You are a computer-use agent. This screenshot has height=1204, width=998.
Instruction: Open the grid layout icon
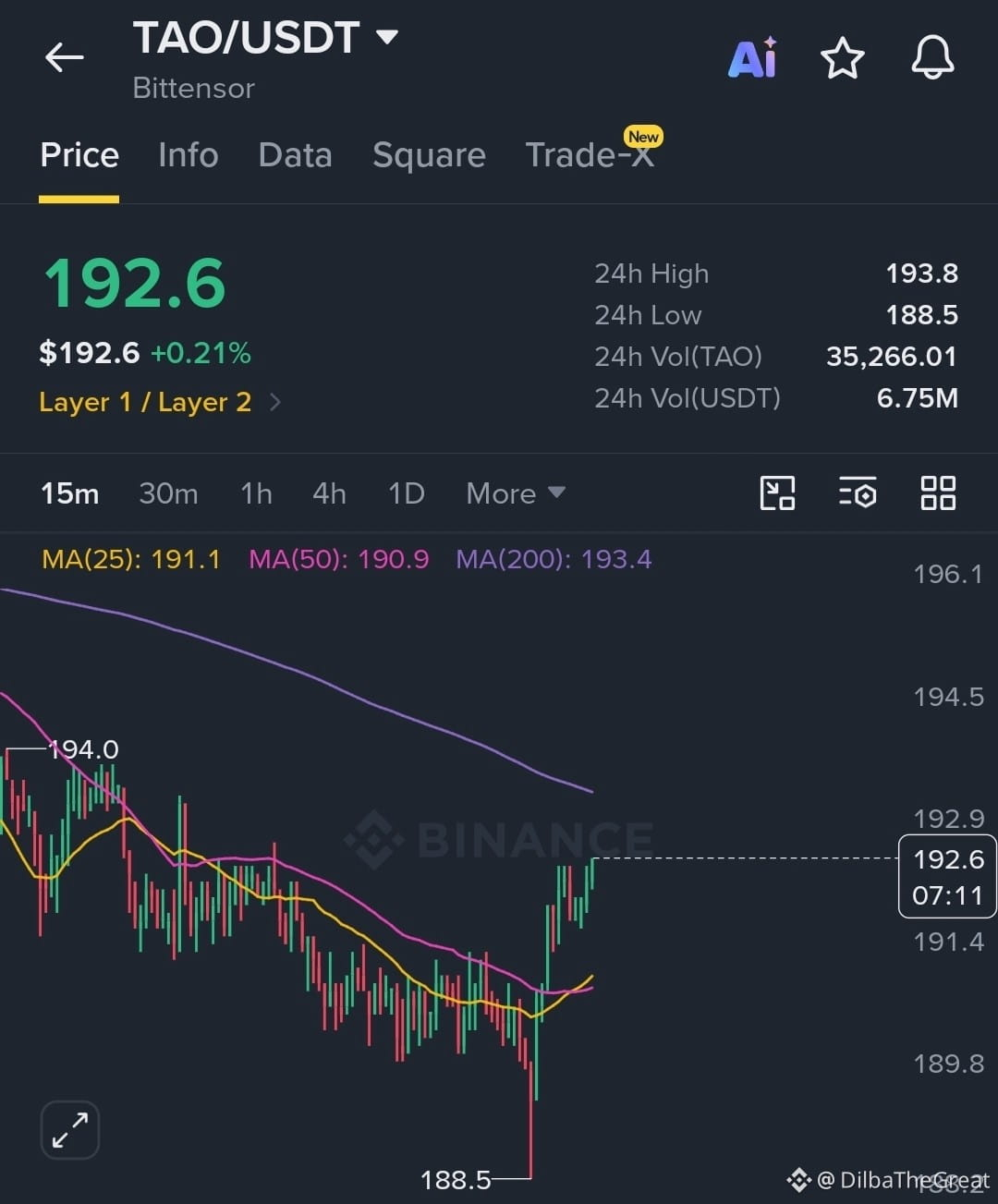(x=938, y=493)
